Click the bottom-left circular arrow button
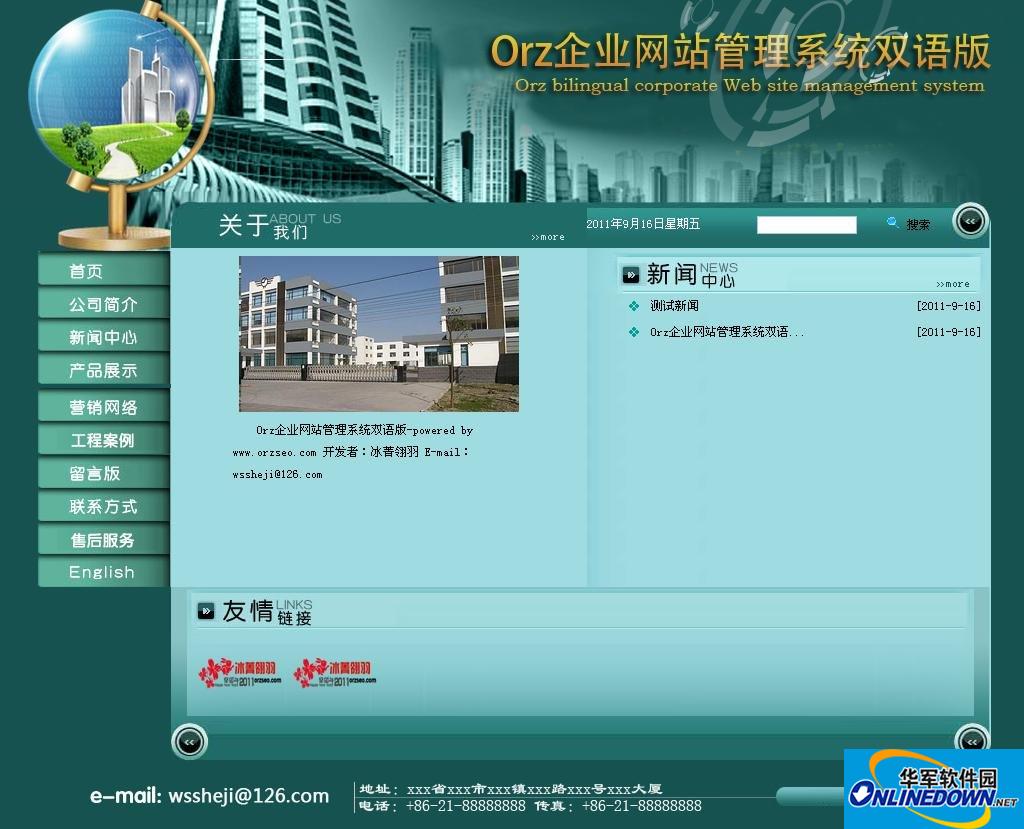 [x=189, y=742]
